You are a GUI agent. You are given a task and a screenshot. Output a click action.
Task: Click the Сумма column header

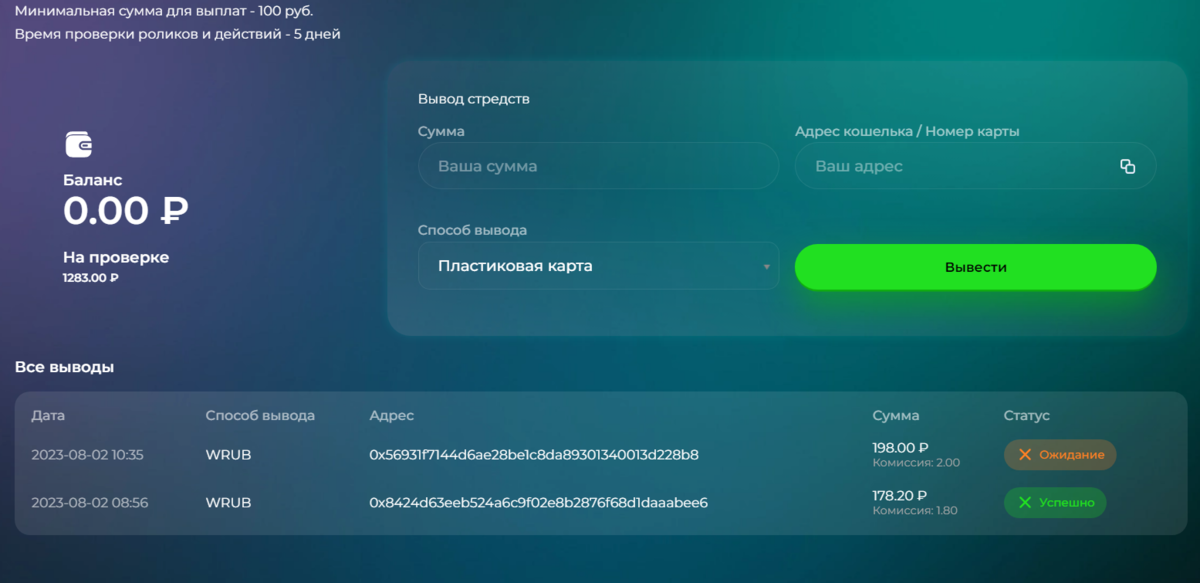point(896,415)
